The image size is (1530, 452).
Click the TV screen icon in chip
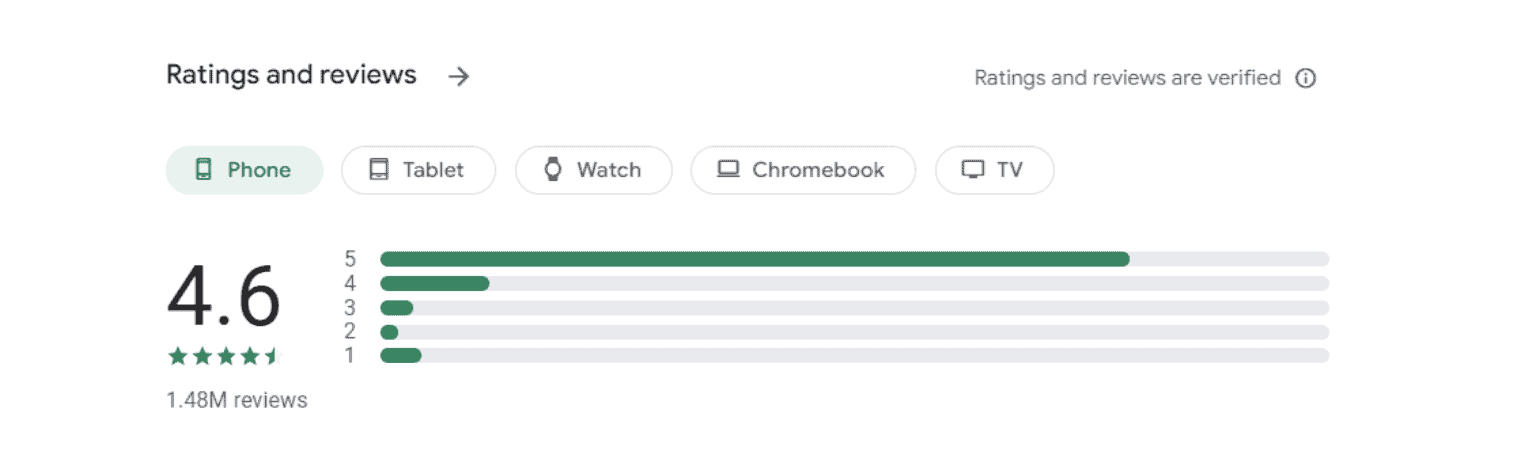point(972,170)
